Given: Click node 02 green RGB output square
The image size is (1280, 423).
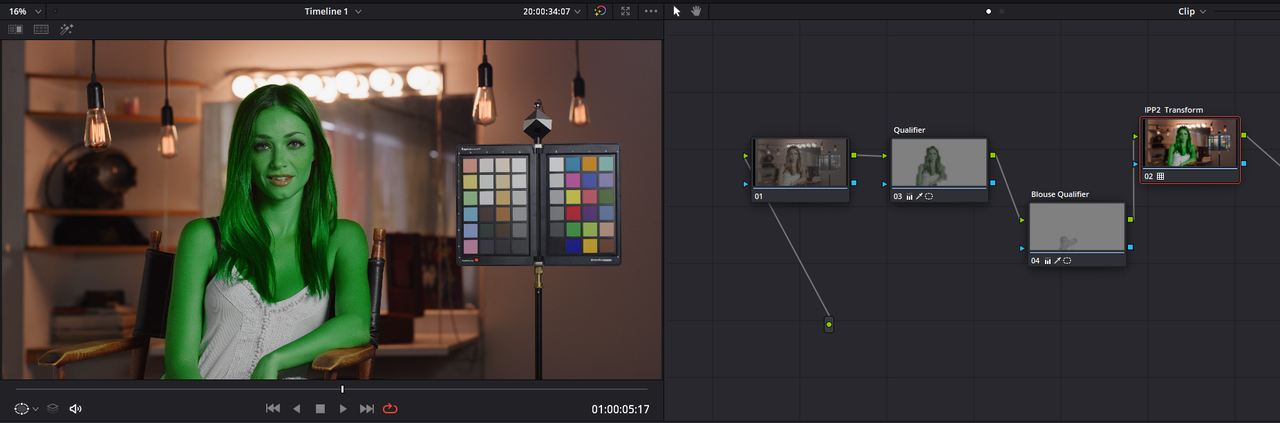Looking at the screenshot, I should (x=1243, y=134).
